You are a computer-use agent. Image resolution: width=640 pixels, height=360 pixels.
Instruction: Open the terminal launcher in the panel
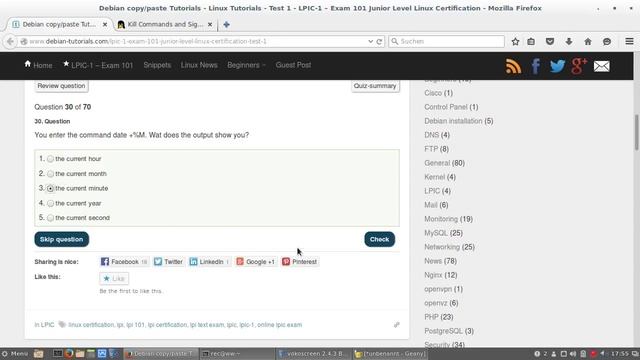pos(58,353)
